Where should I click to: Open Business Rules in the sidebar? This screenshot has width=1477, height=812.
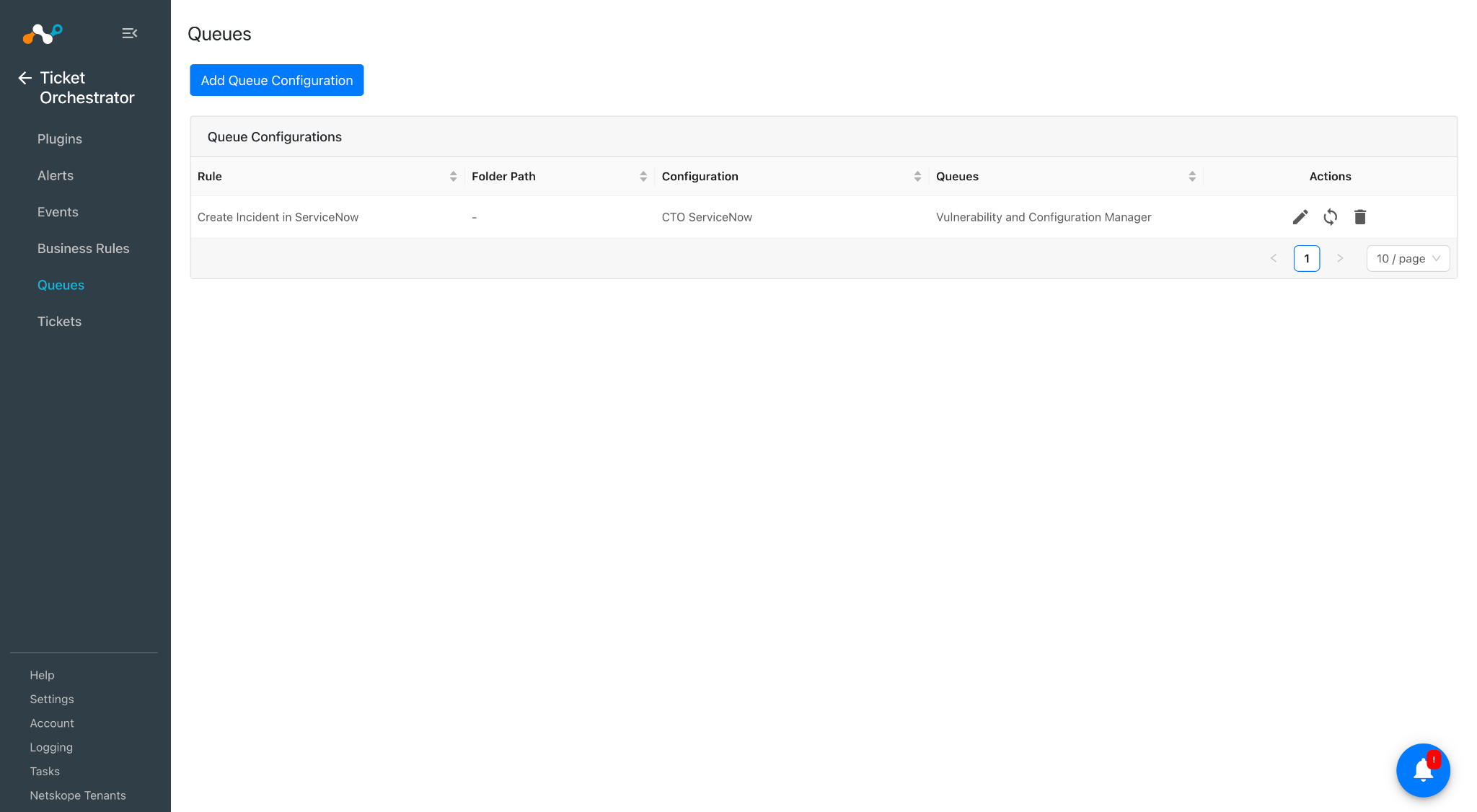[x=84, y=249]
